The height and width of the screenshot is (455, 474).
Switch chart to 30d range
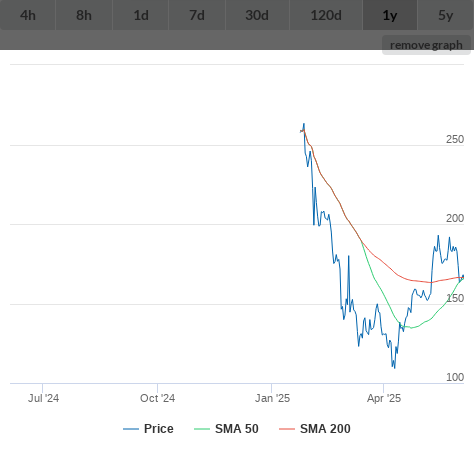point(257,15)
